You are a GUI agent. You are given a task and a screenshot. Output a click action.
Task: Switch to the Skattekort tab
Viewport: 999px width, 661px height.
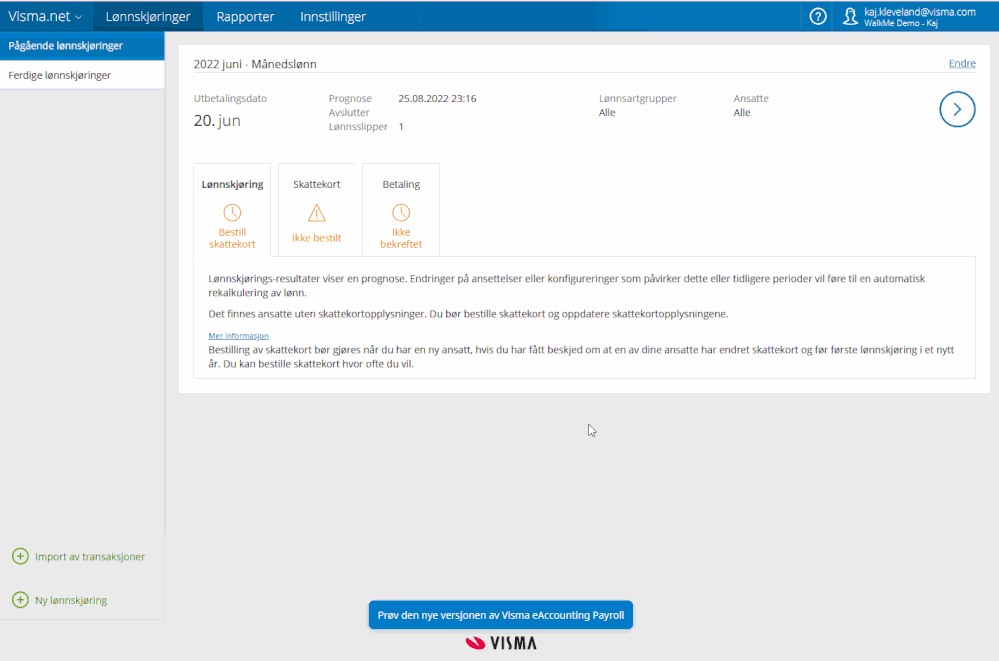coord(317,184)
